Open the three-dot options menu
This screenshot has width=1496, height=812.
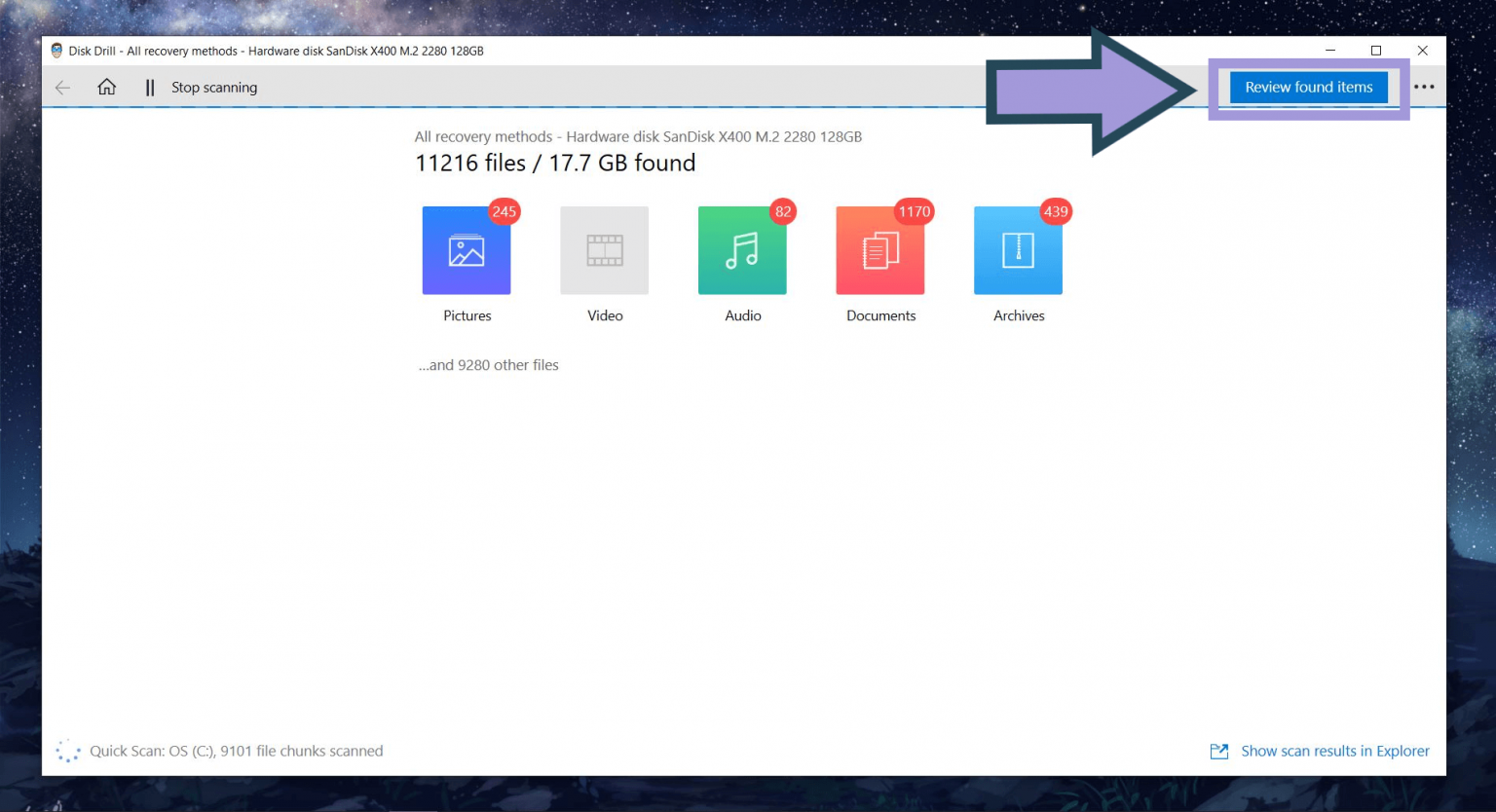coord(1425,87)
